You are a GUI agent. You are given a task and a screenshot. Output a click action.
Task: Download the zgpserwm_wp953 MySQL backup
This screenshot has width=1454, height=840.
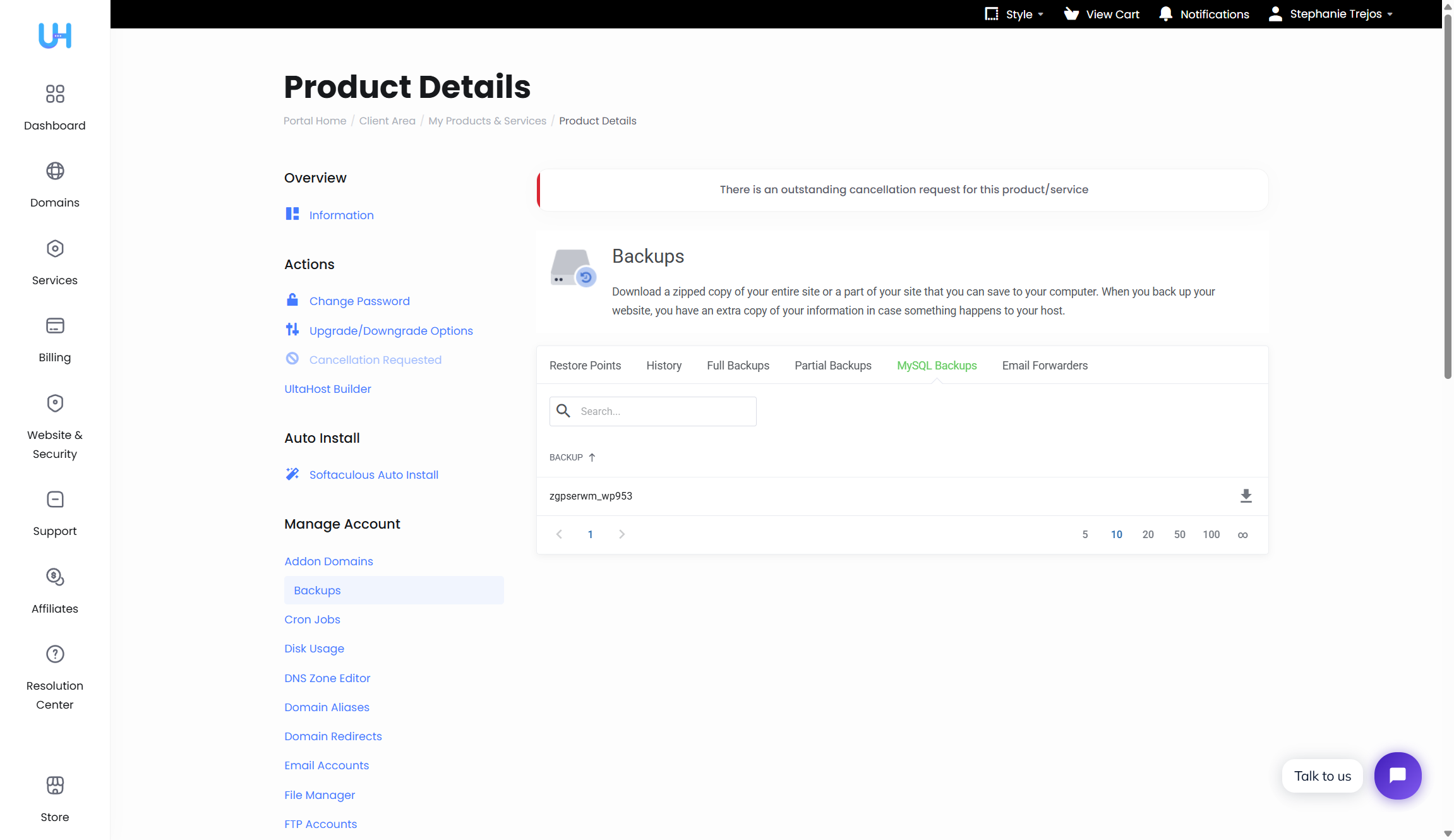pos(1246,496)
